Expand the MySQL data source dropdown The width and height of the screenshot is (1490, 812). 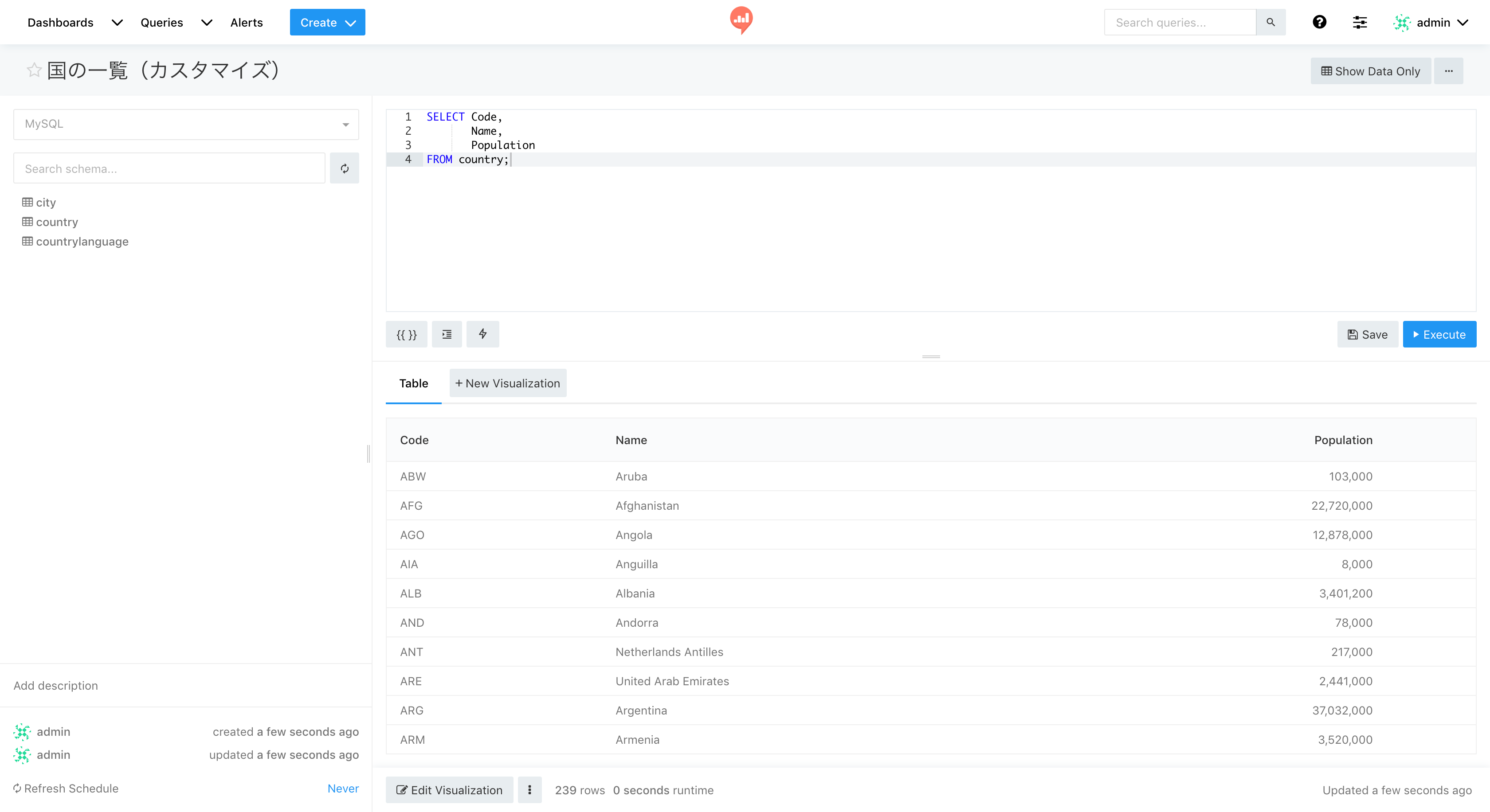pyautogui.click(x=186, y=124)
